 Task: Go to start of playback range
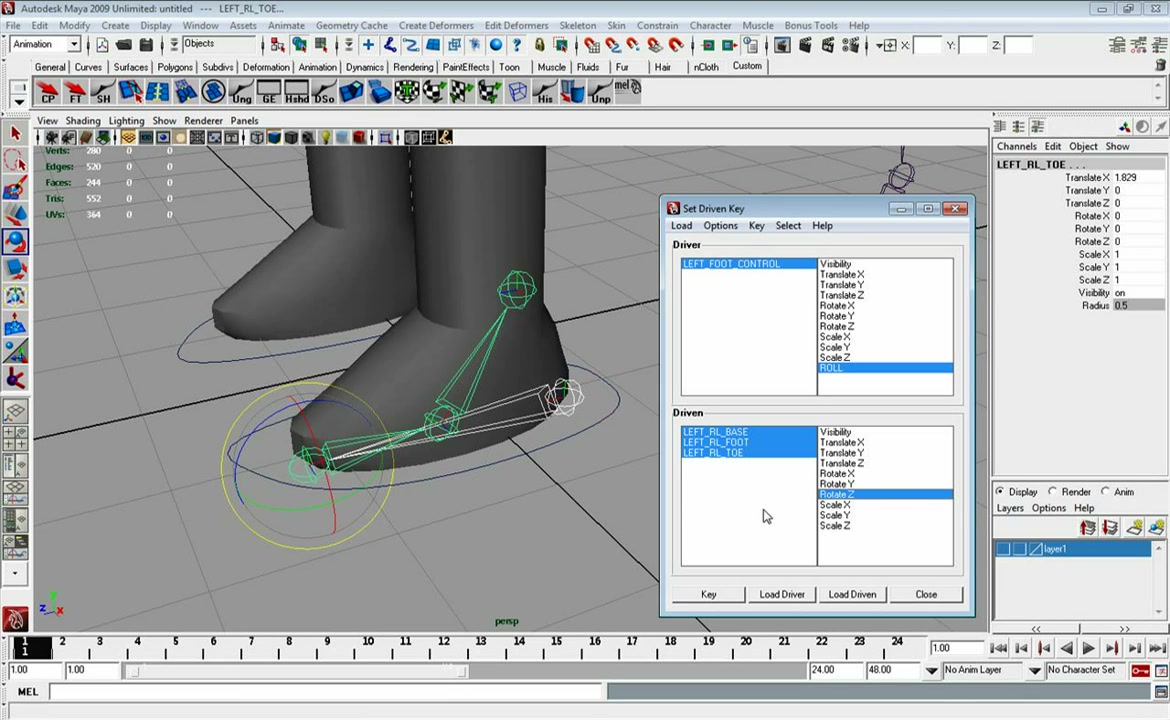click(998, 648)
